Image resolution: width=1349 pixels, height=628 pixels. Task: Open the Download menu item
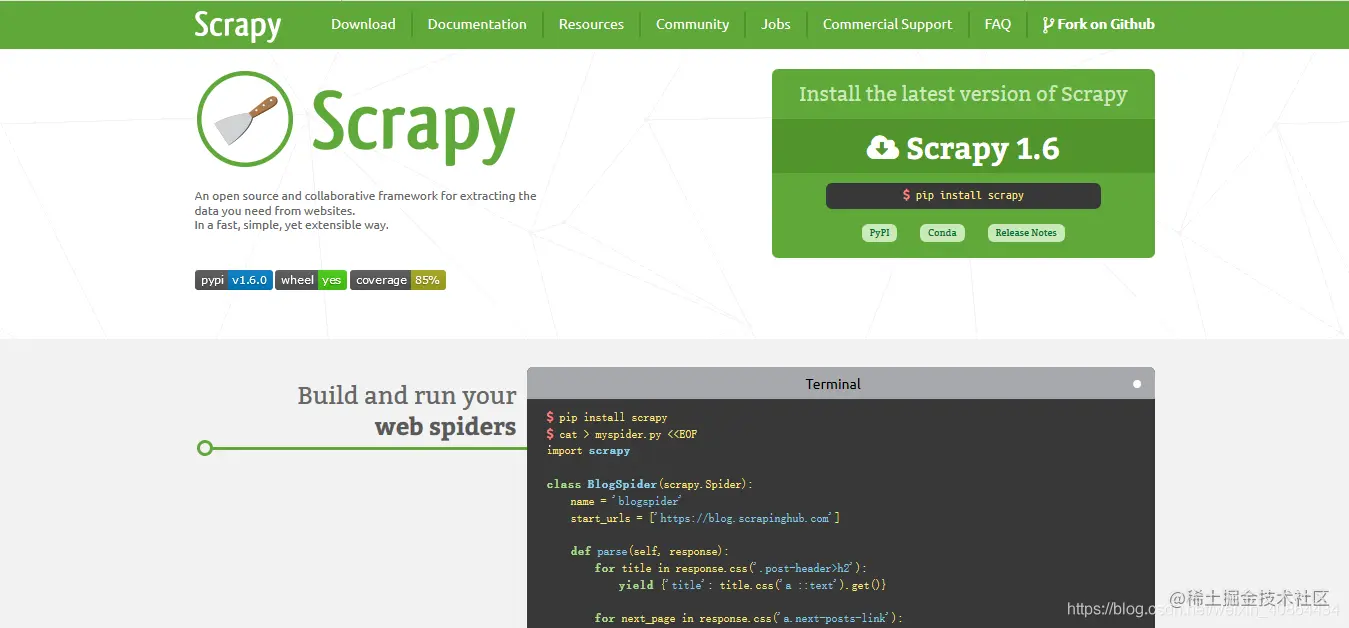(363, 24)
